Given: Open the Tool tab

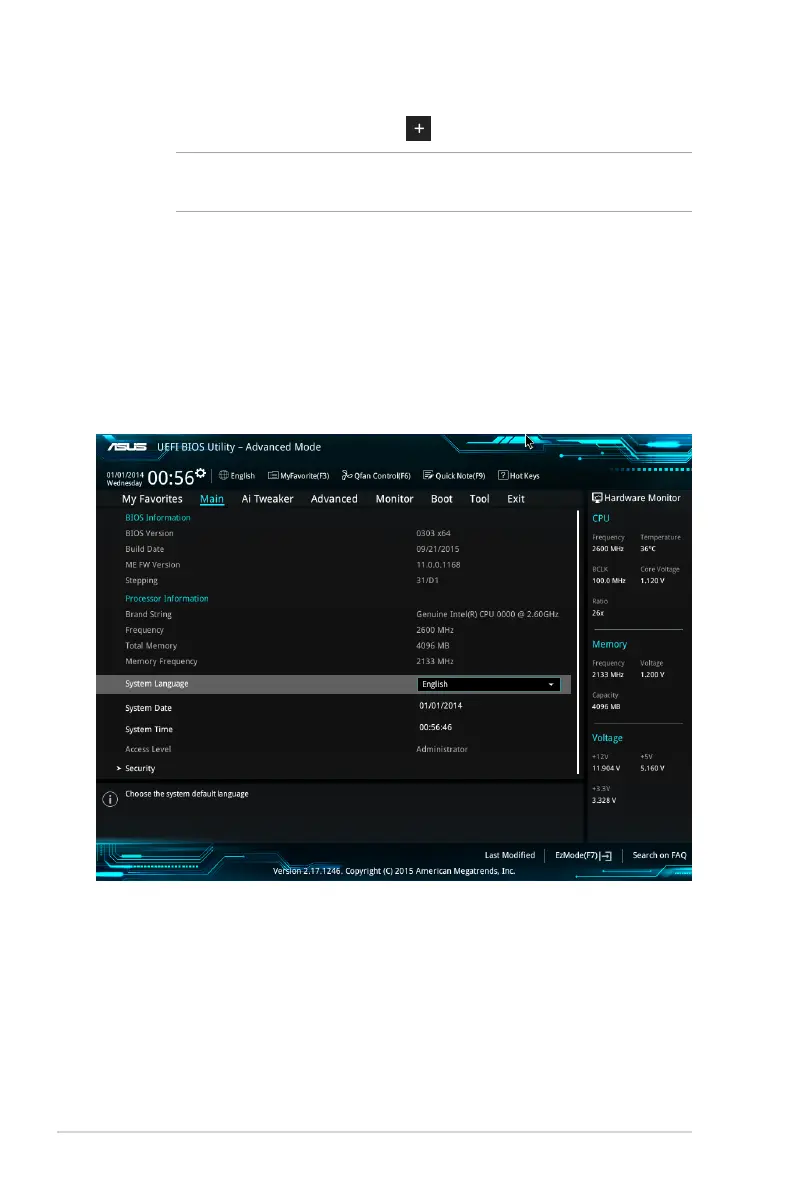Looking at the screenshot, I should (x=480, y=499).
